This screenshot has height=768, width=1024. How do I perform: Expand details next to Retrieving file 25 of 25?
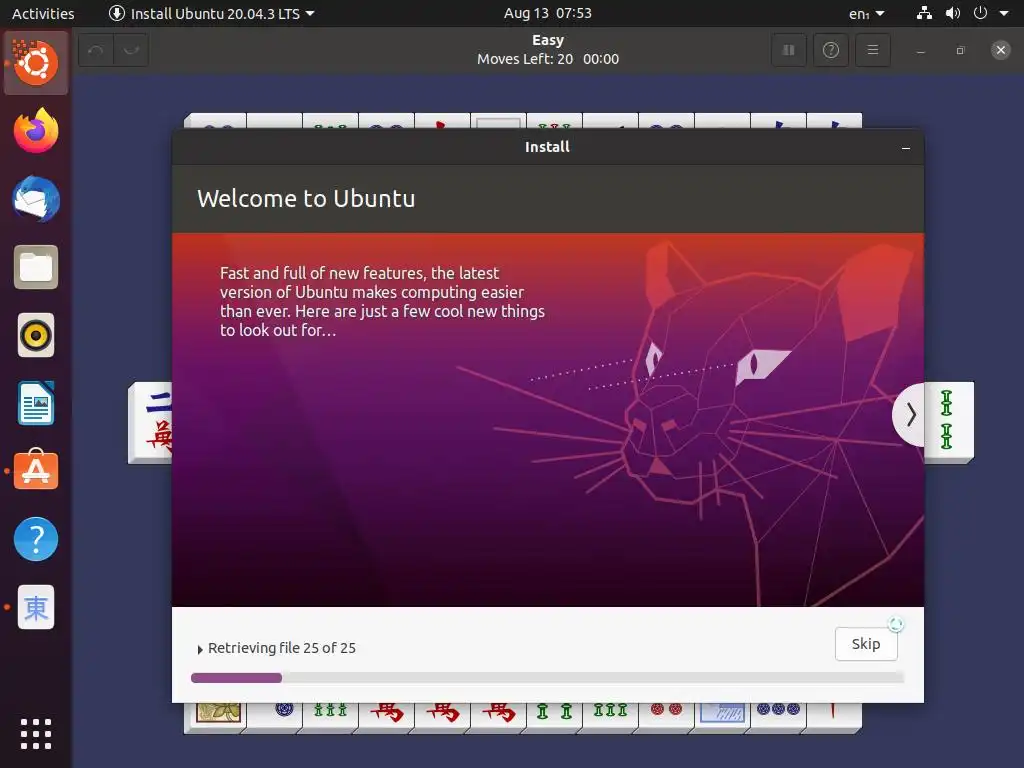[200, 649]
